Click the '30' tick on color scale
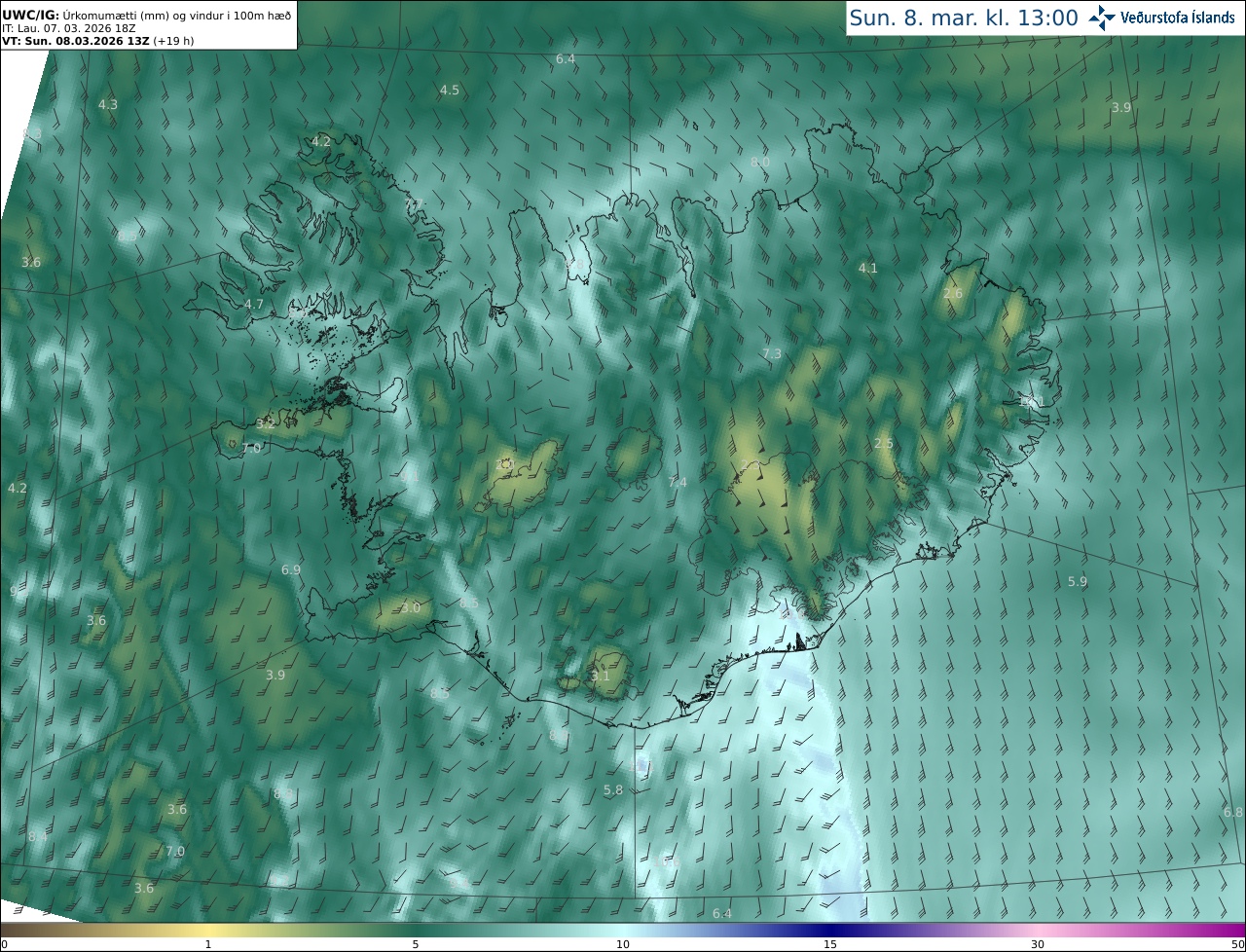 tap(1038, 944)
